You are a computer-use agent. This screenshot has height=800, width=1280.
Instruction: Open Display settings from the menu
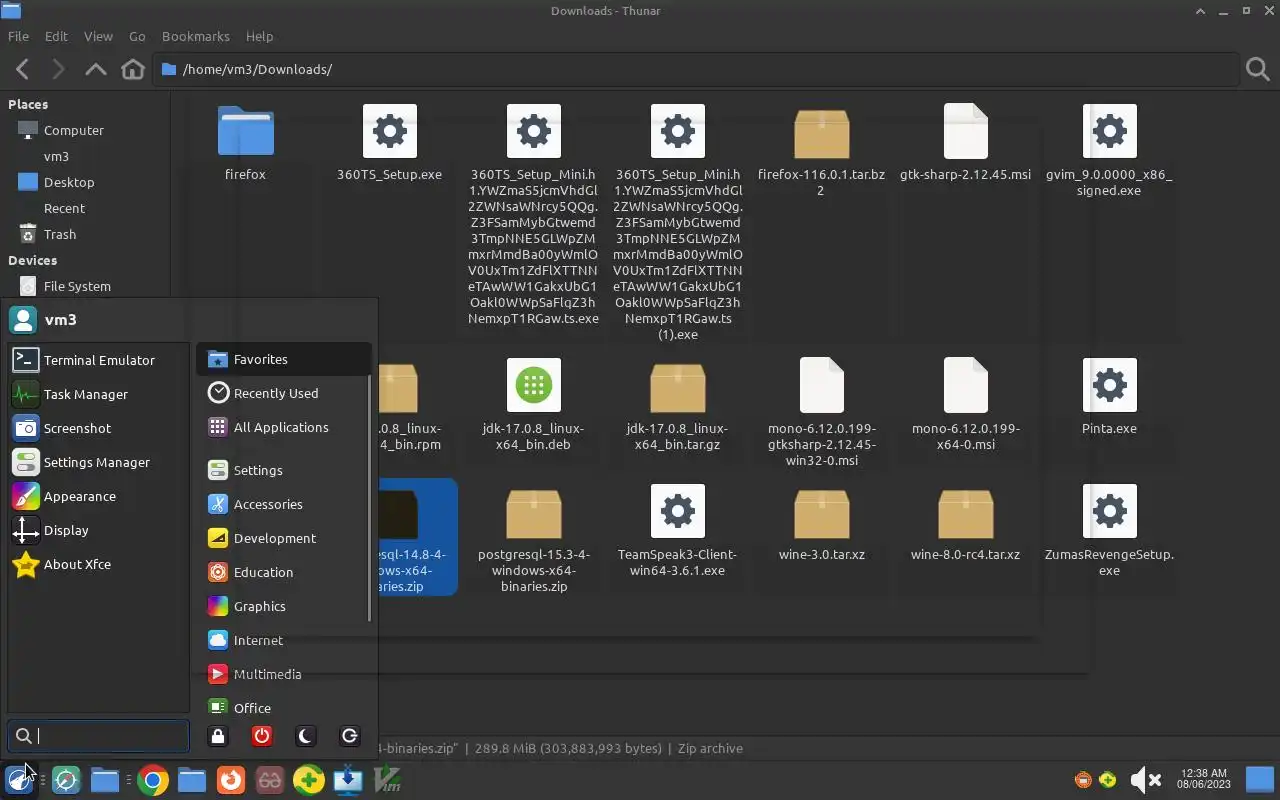pos(98,530)
